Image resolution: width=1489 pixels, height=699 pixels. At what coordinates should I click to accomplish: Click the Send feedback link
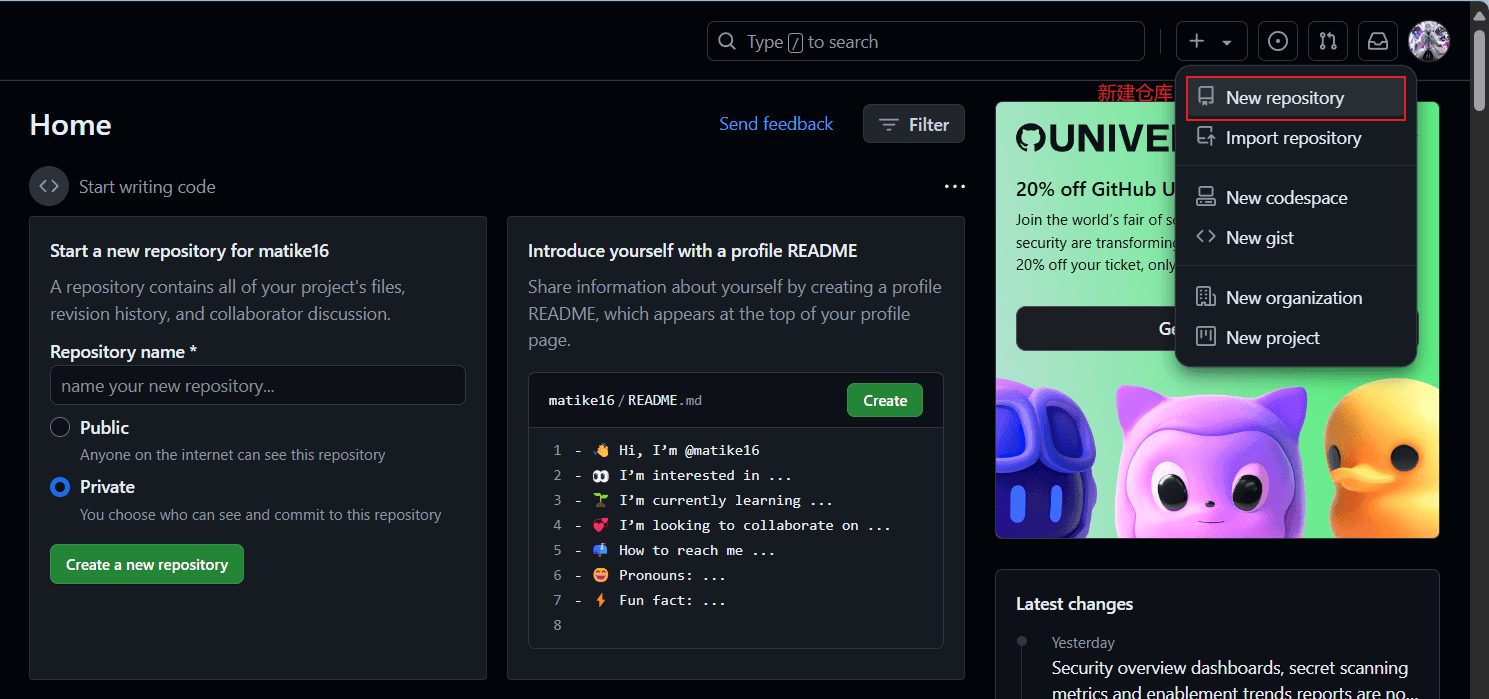point(776,124)
